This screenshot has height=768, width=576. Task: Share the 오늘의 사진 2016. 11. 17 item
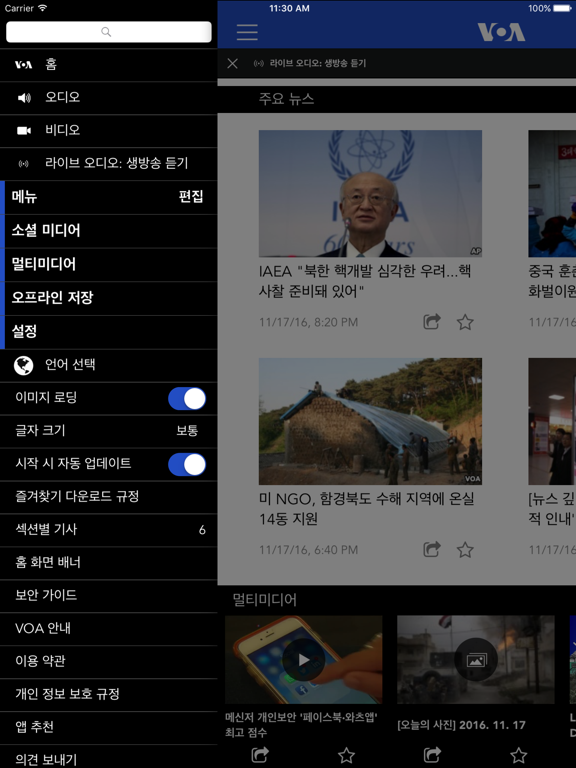432,755
